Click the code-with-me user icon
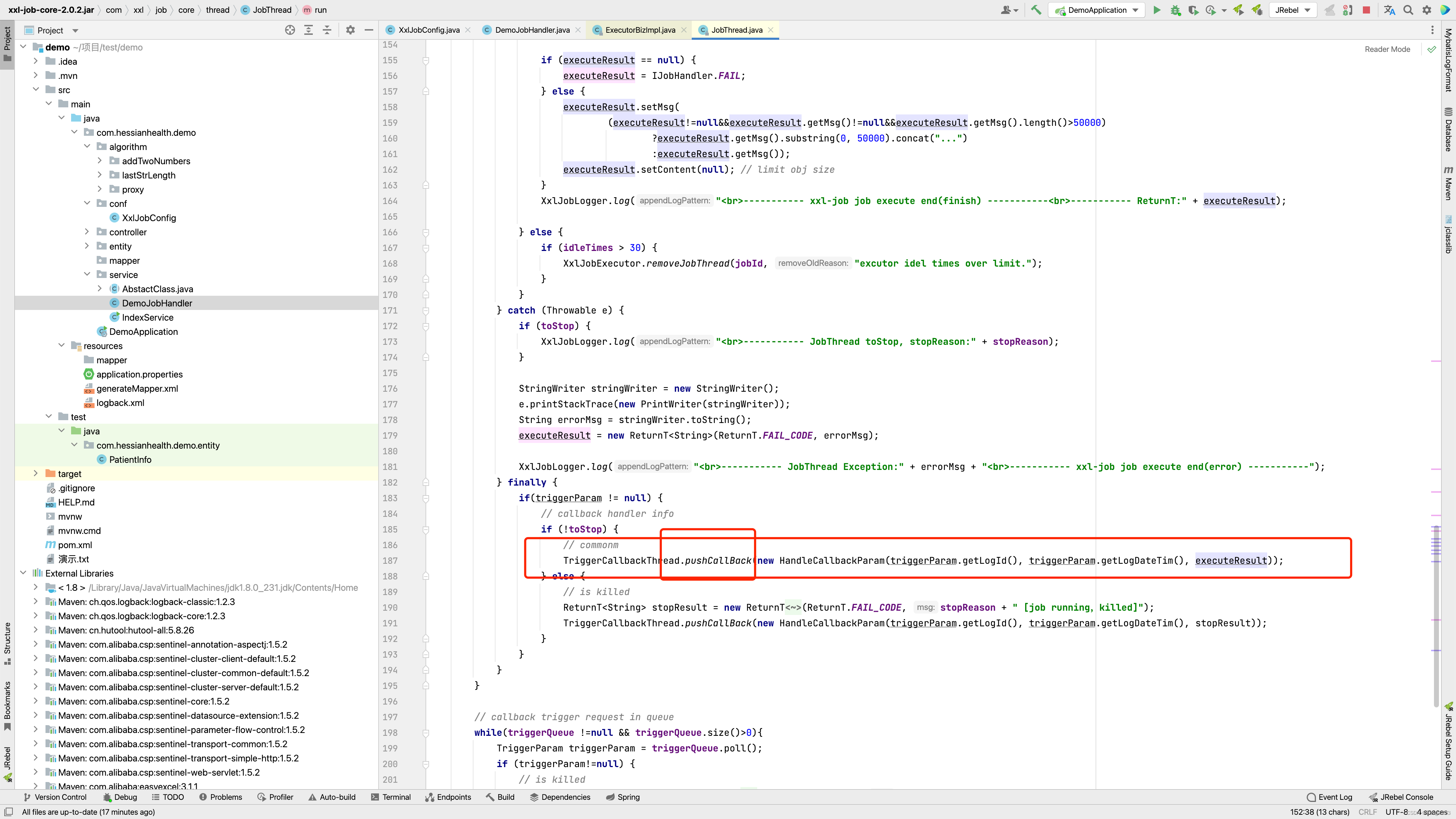Screen dimensions: 1456x819 [1009, 10]
